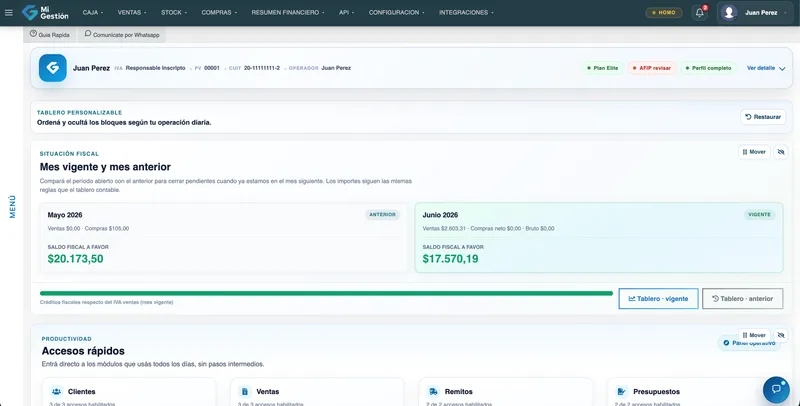Screen dimensions: 800x406
Task: Click the $17.570,19 balance amount
Action: point(451,259)
